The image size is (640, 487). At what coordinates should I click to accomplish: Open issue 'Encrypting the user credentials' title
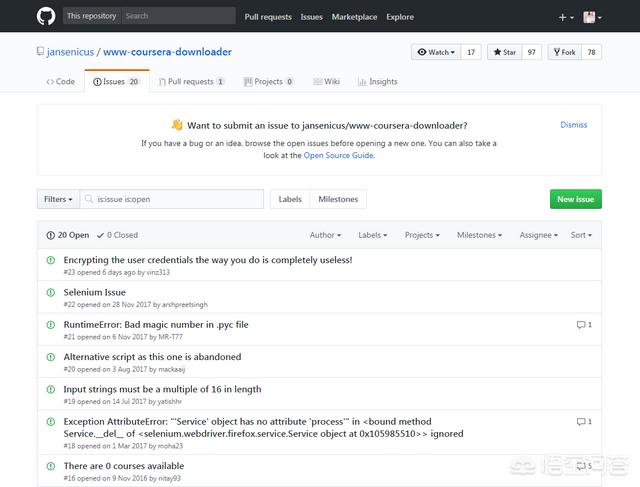208,260
